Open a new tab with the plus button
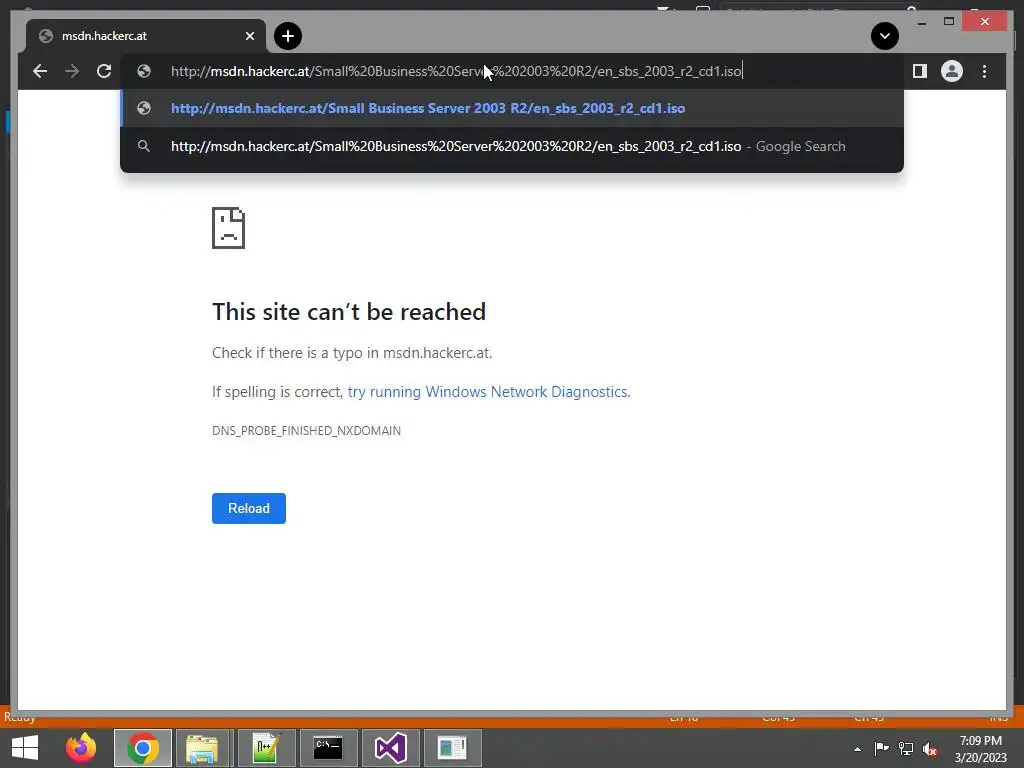 [288, 36]
